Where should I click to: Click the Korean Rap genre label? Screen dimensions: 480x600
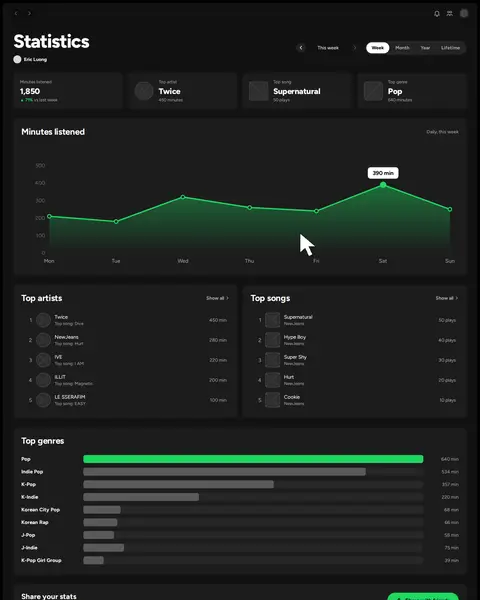coord(35,522)
